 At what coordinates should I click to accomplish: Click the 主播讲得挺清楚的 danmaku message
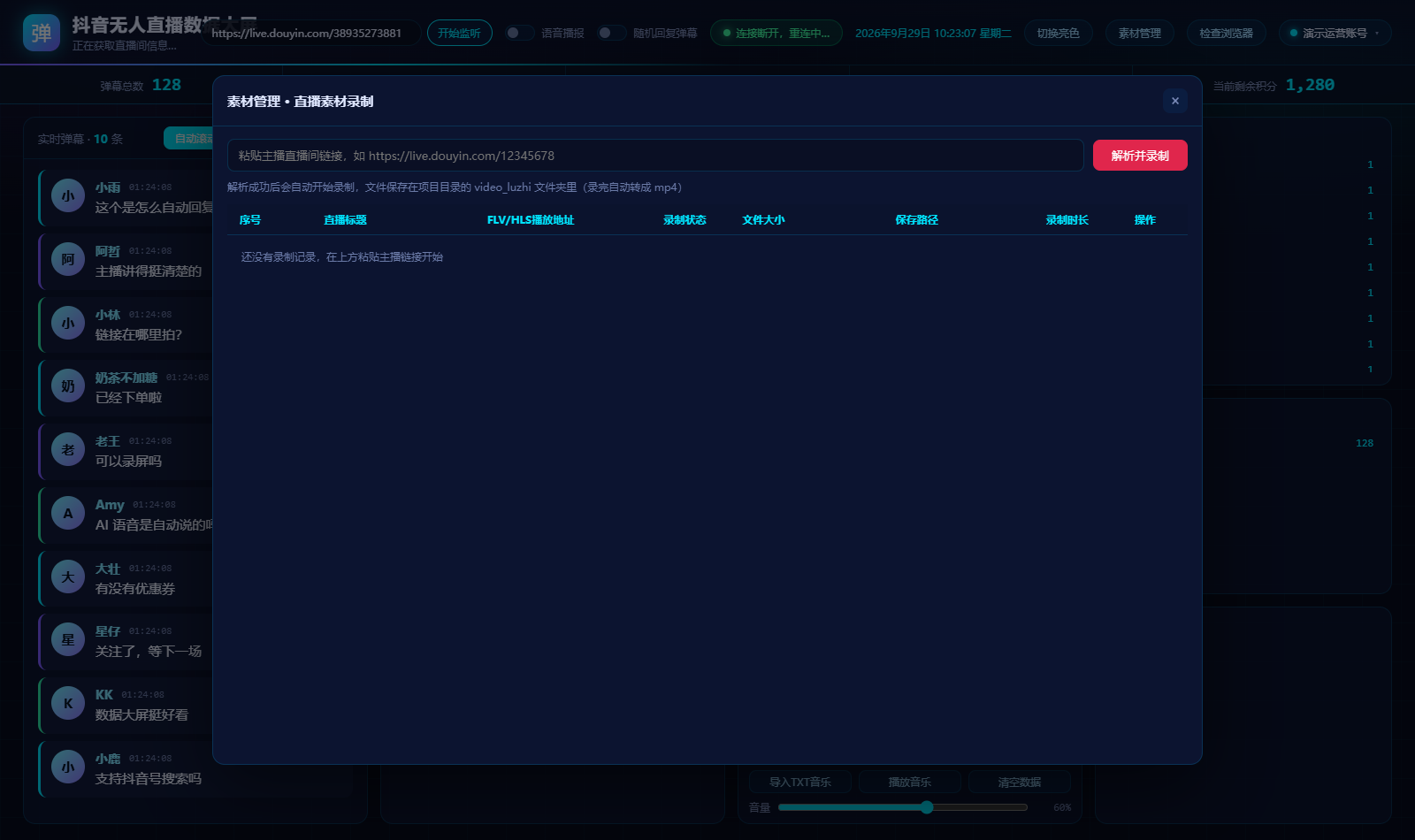point(149,271)
